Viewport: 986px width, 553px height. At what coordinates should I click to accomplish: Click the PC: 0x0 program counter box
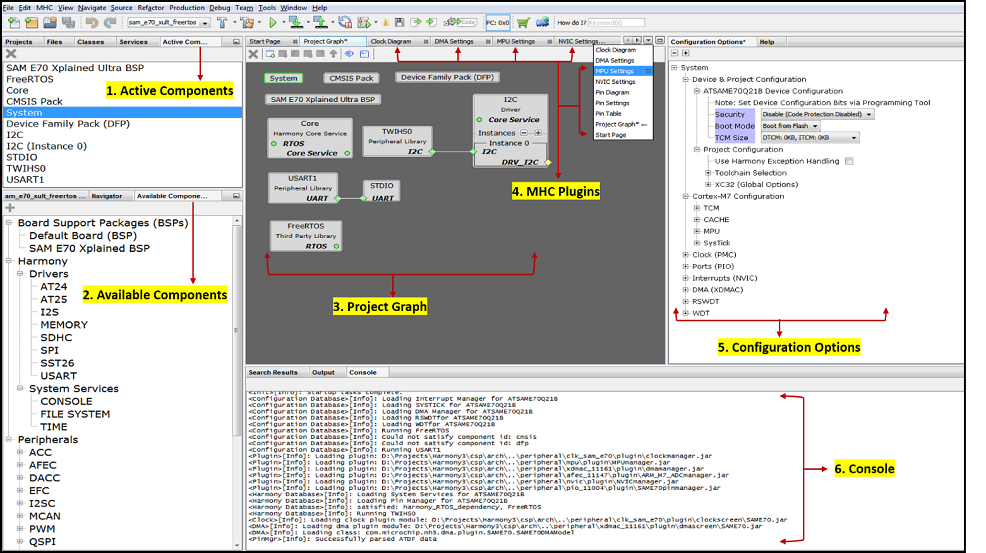497,23
